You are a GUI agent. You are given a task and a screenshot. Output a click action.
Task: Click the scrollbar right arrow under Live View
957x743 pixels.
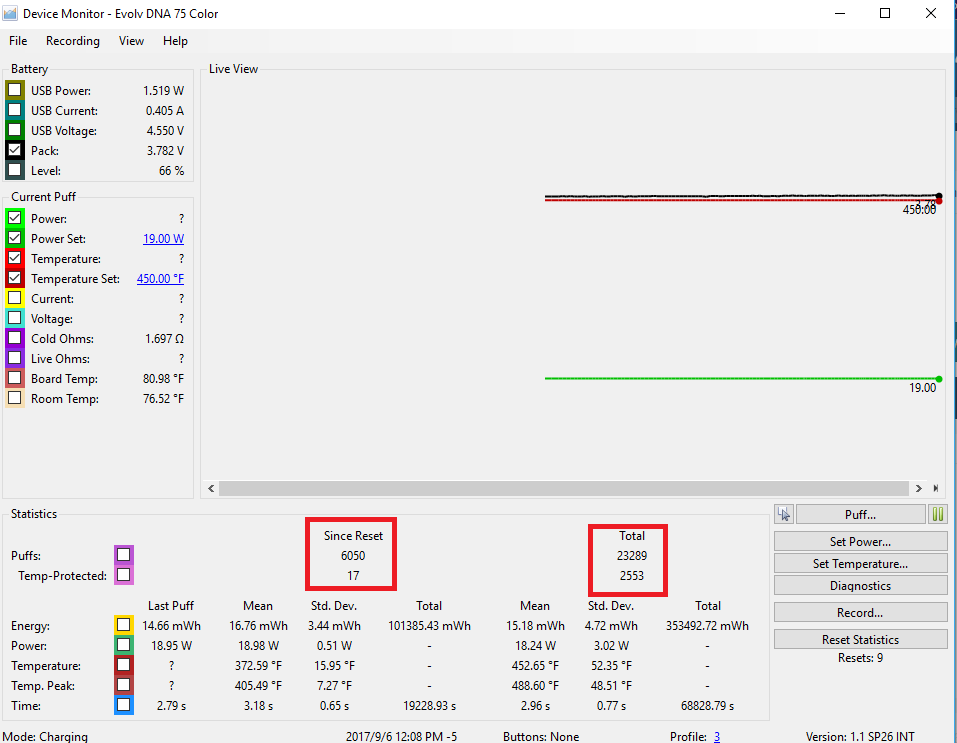(x=919, y=489)
